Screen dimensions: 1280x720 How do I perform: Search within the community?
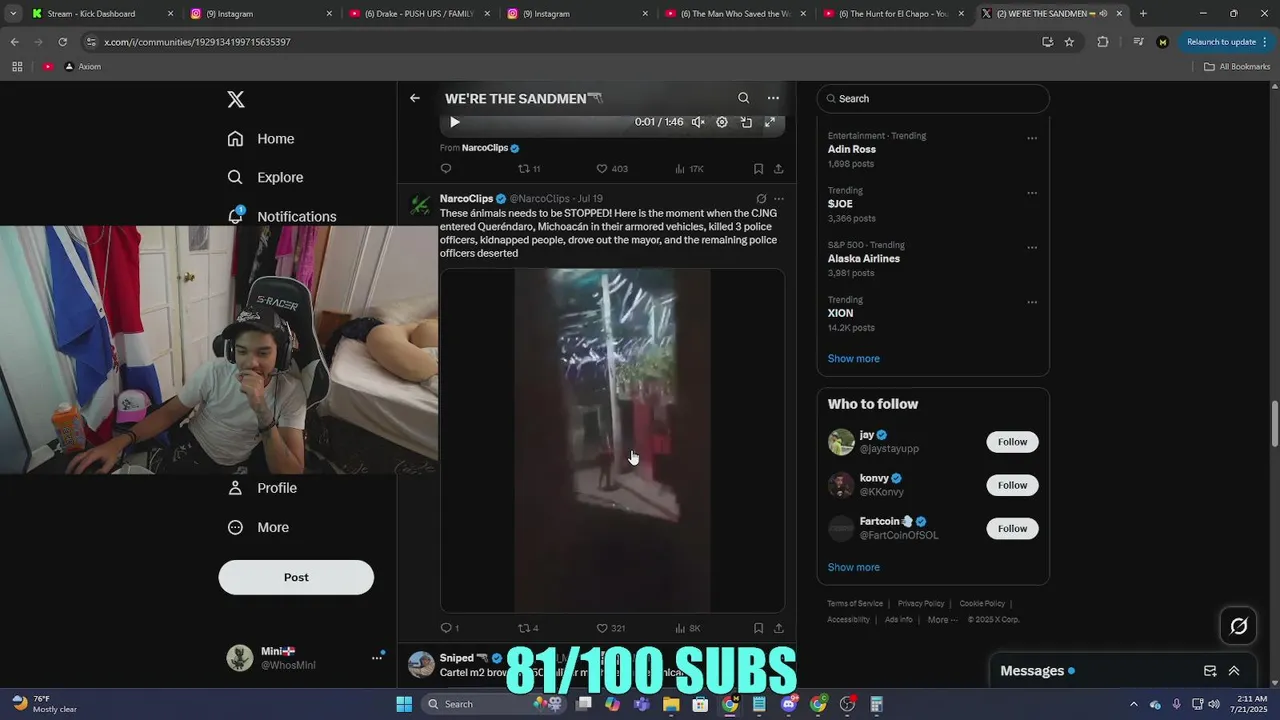point(743,98)
